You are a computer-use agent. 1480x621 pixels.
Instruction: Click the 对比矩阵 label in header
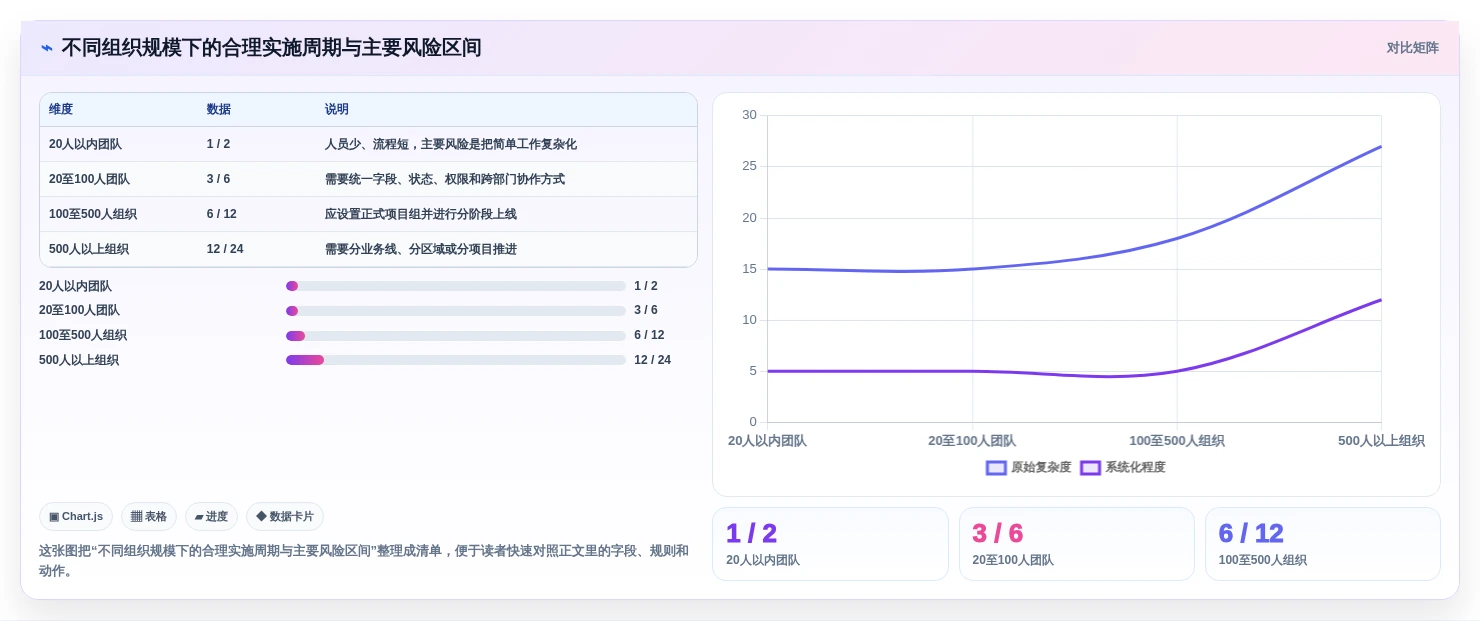click(x=1413, y=48)
